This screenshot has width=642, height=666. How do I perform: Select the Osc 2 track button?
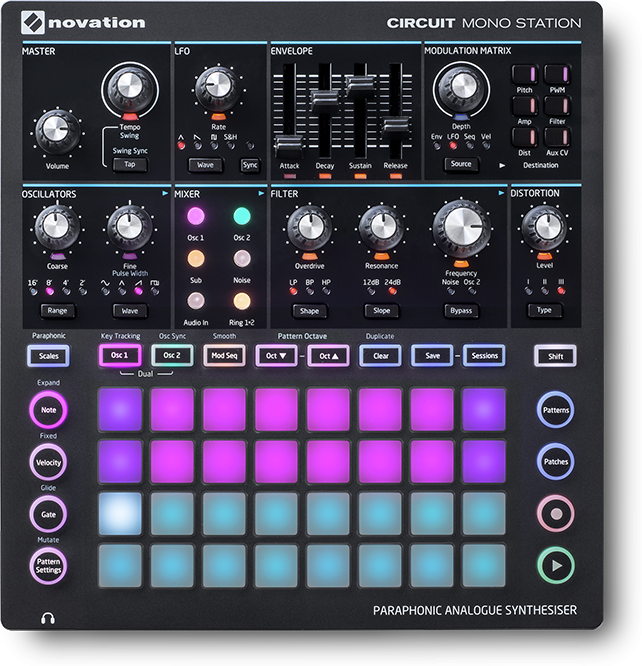(x=172, y=355)
